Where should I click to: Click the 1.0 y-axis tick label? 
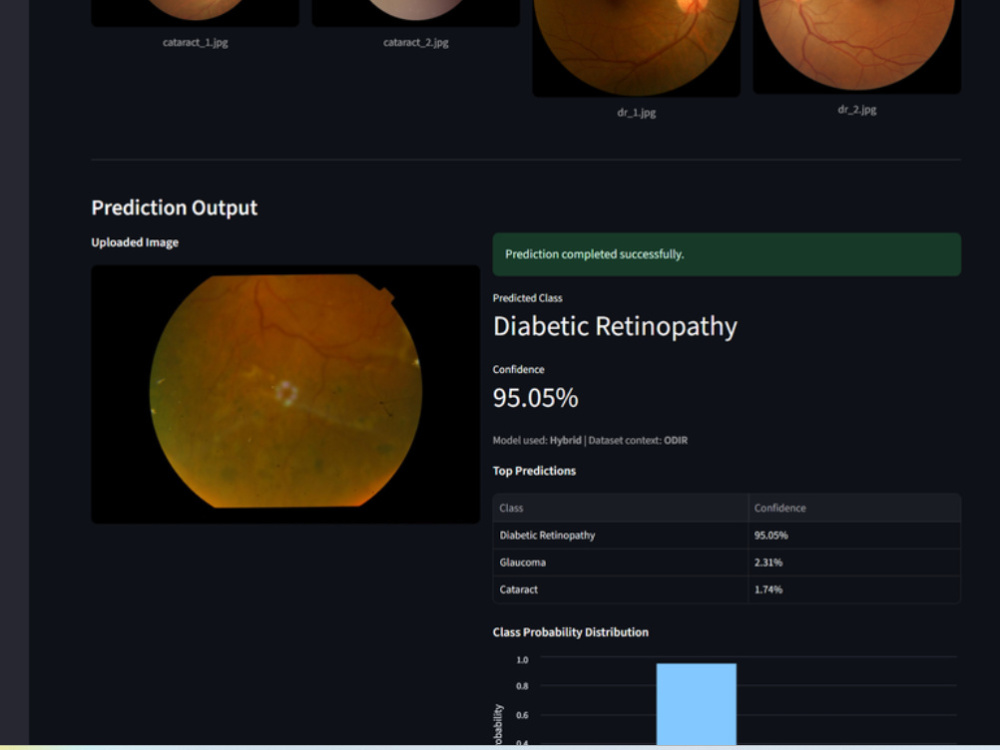(522, 660)
